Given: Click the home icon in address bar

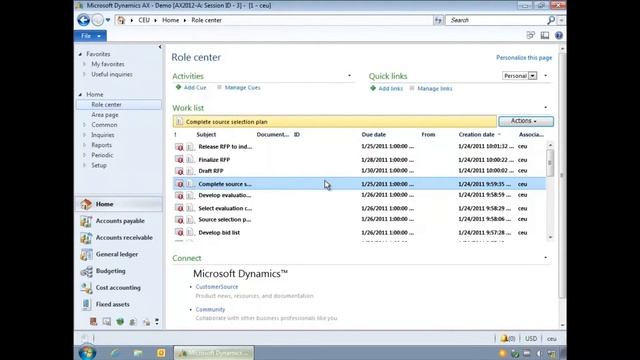Looking at the screenshot, I should [121, 20].
